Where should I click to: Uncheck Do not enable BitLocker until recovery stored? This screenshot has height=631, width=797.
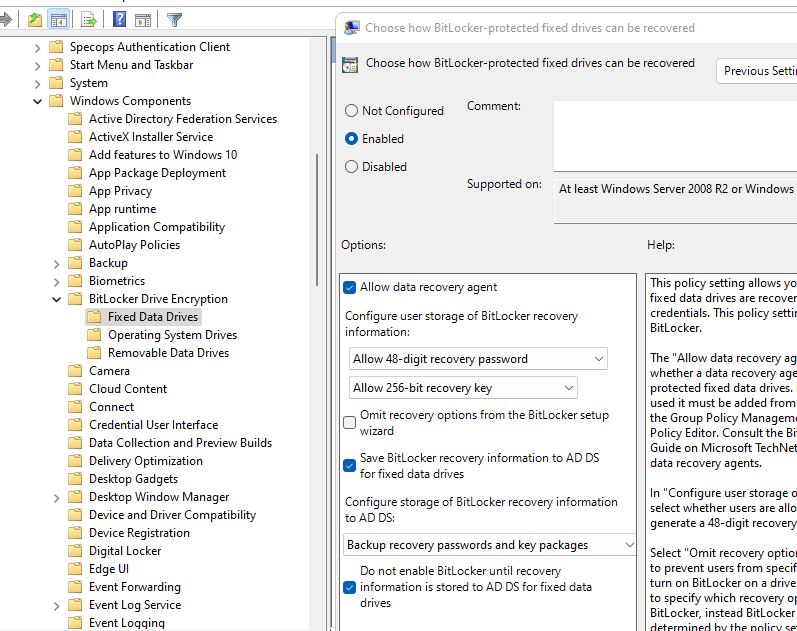pyautogui.click(x=350, y=587)
